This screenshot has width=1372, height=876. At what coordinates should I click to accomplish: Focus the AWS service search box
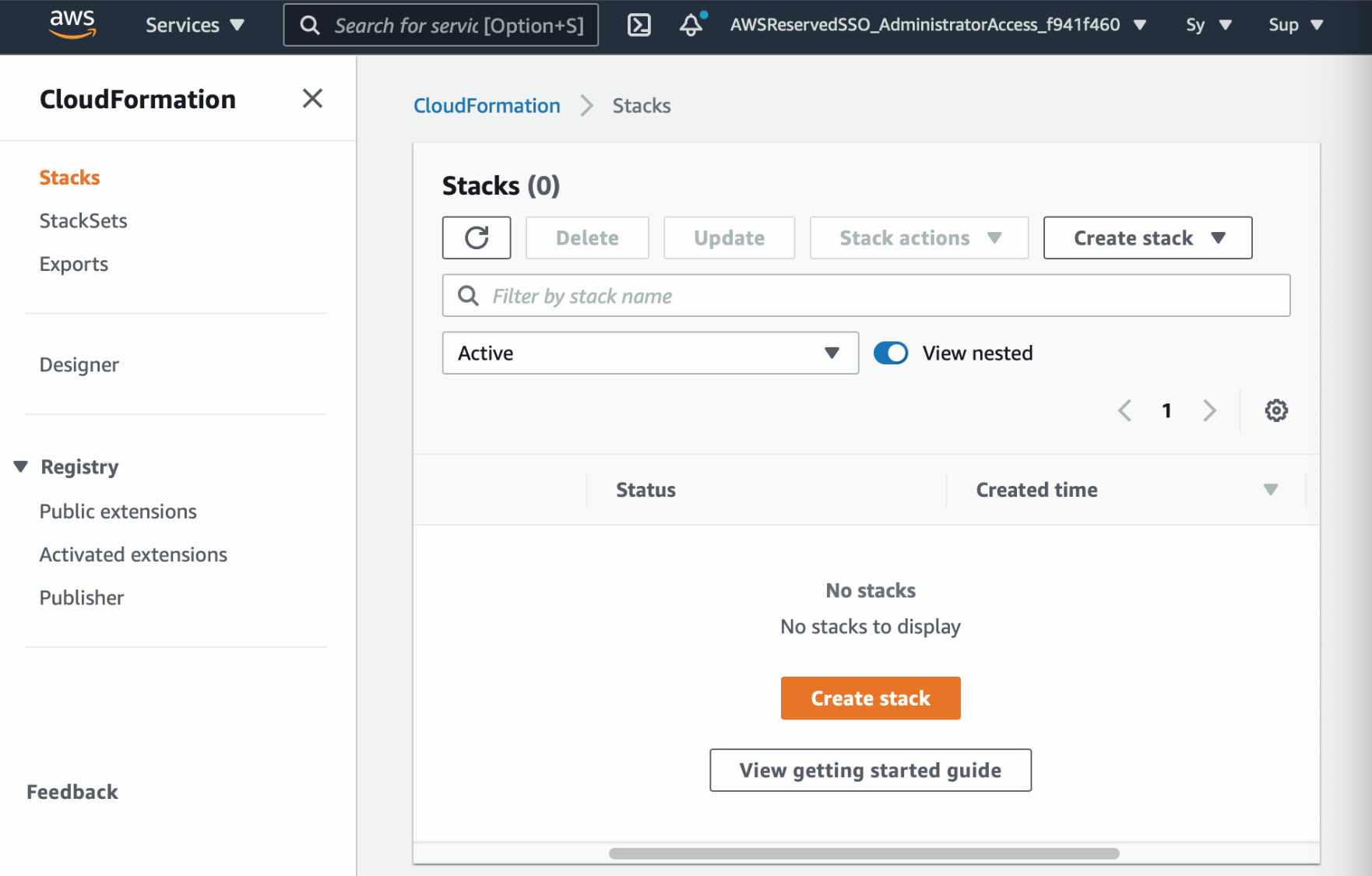[441, 25]
